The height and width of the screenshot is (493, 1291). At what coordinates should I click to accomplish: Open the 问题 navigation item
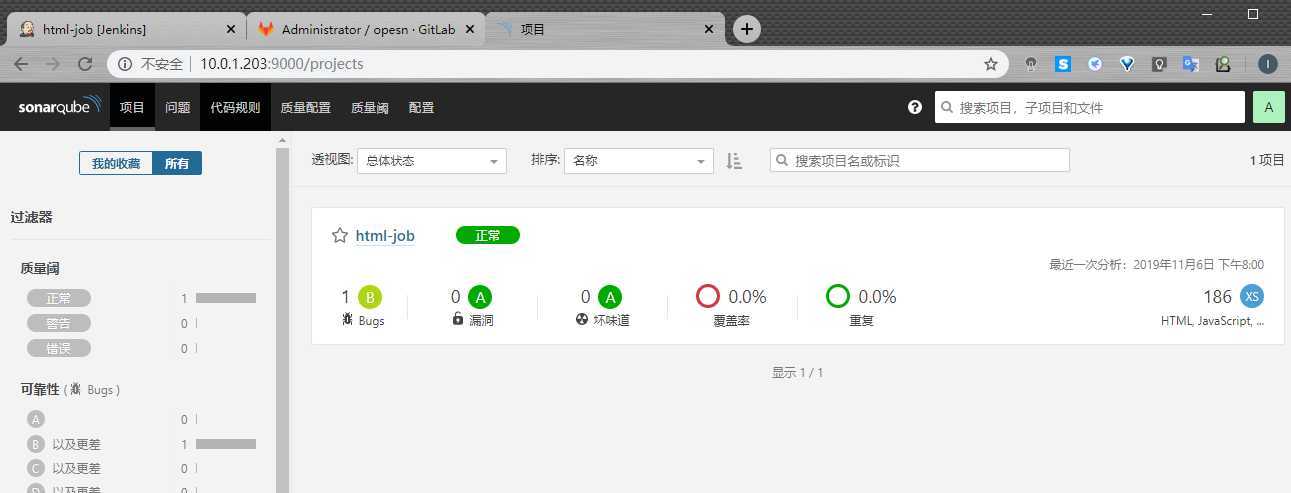pyautogui.click(x=177, y=107)
